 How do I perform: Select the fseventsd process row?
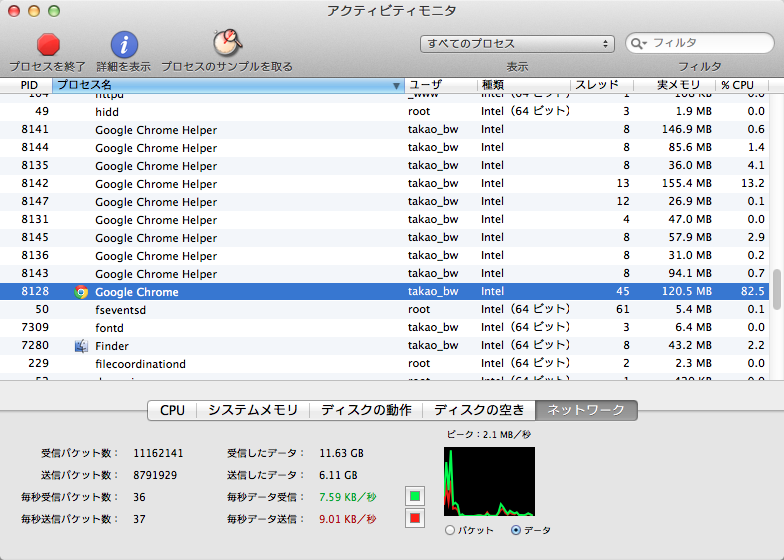pyautogui.click(x=384, y=310)
